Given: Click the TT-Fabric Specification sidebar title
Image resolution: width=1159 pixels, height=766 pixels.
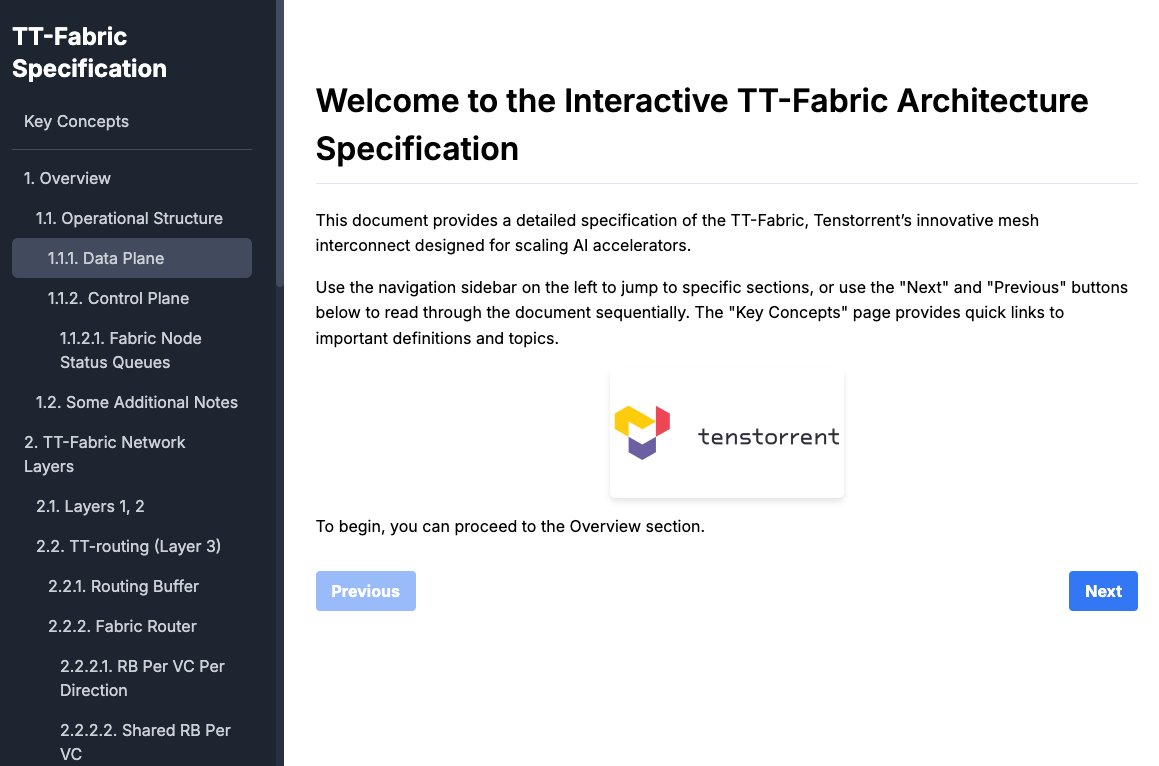Looking at the screenshot, I should pos(89,52).
